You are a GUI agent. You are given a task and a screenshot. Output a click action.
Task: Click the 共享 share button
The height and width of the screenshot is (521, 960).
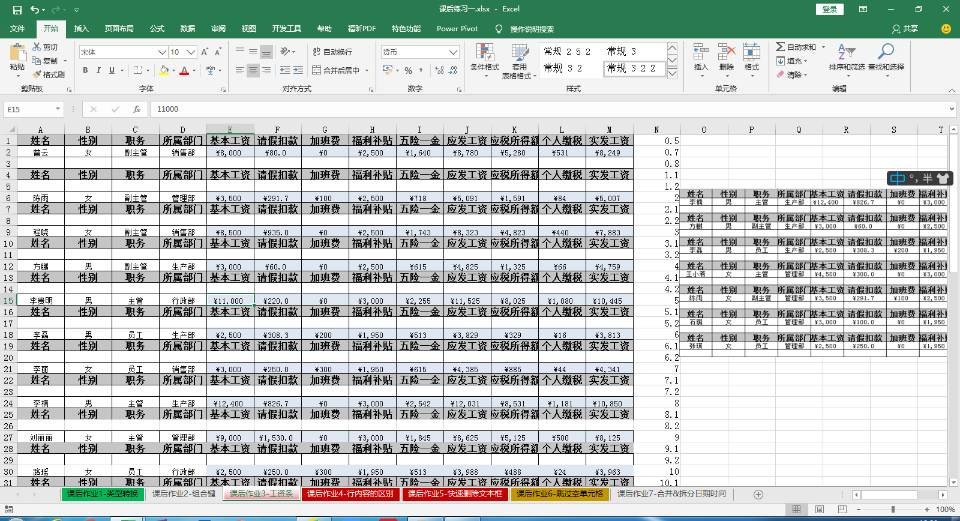(906, 29)
